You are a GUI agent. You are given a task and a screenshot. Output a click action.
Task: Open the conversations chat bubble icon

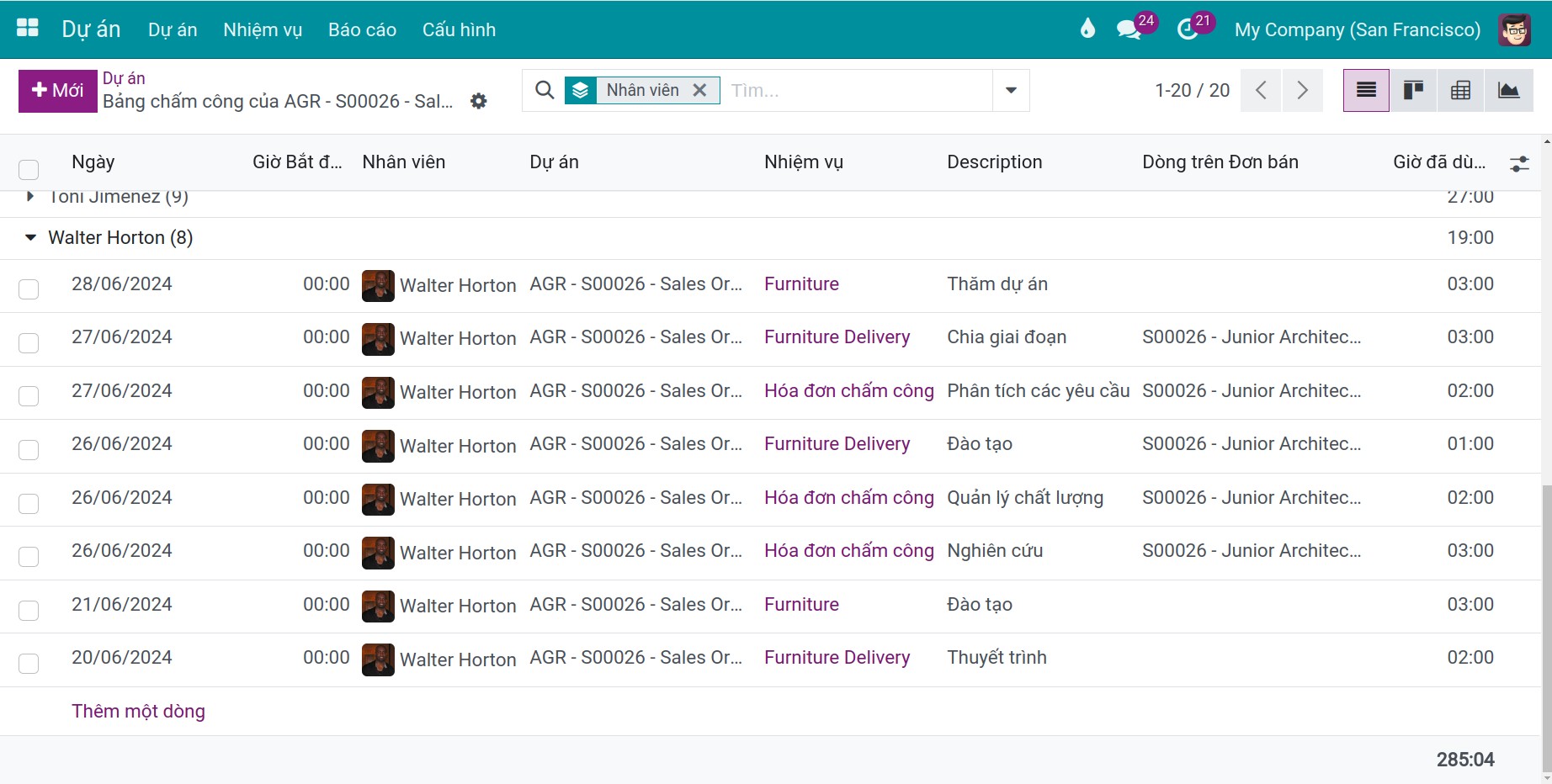coord(1128,29)
